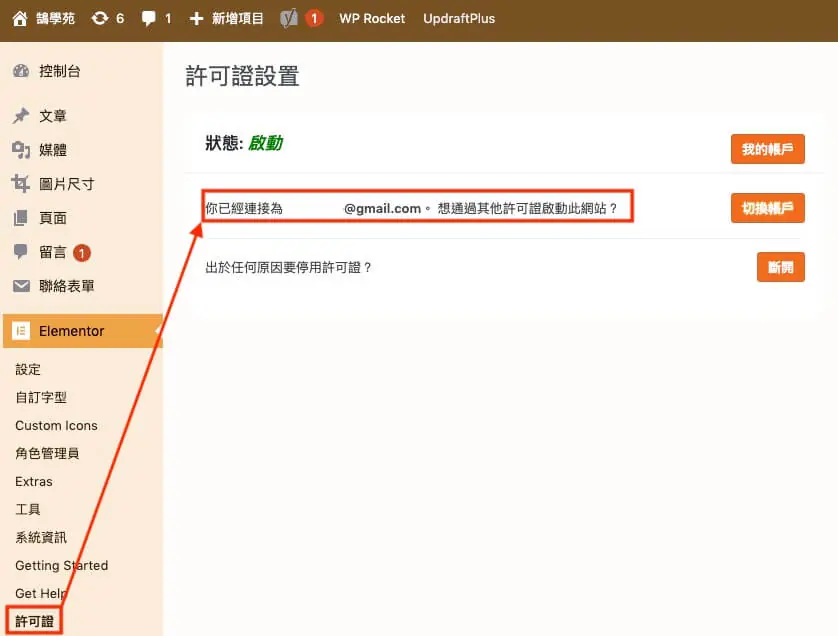Open 許可證 license submenu item
This screenshot has height=636, width=838.
pos(35,621)
